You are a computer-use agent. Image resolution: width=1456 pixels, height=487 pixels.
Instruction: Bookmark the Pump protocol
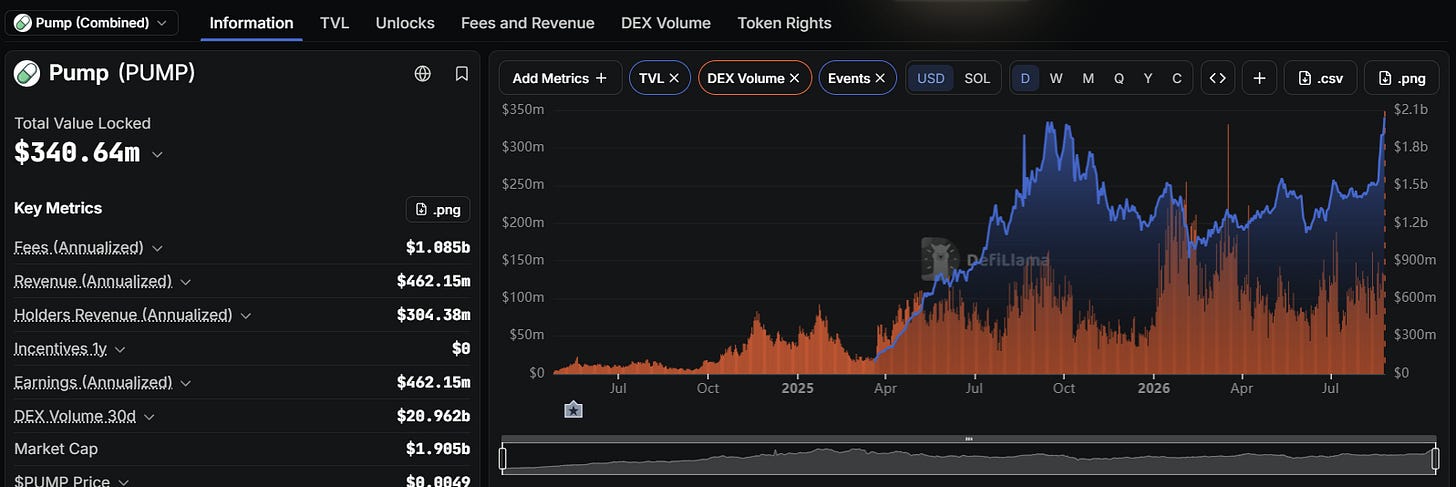tap(462, 73)
